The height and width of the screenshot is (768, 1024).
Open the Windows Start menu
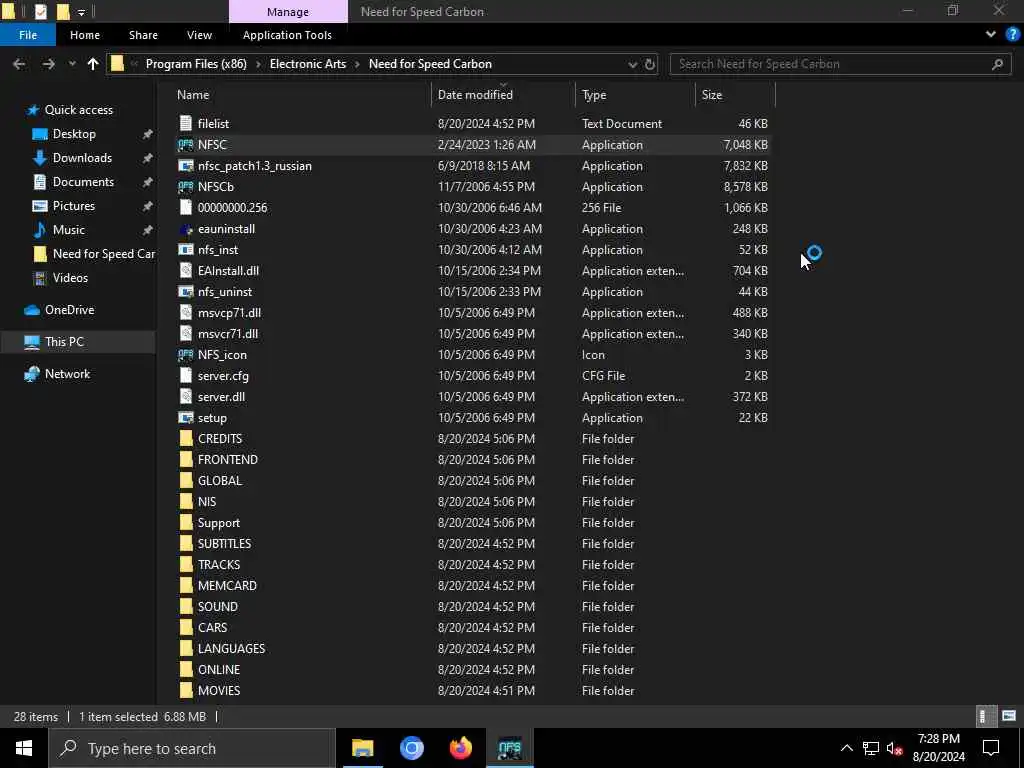click(x=24, y=748)
